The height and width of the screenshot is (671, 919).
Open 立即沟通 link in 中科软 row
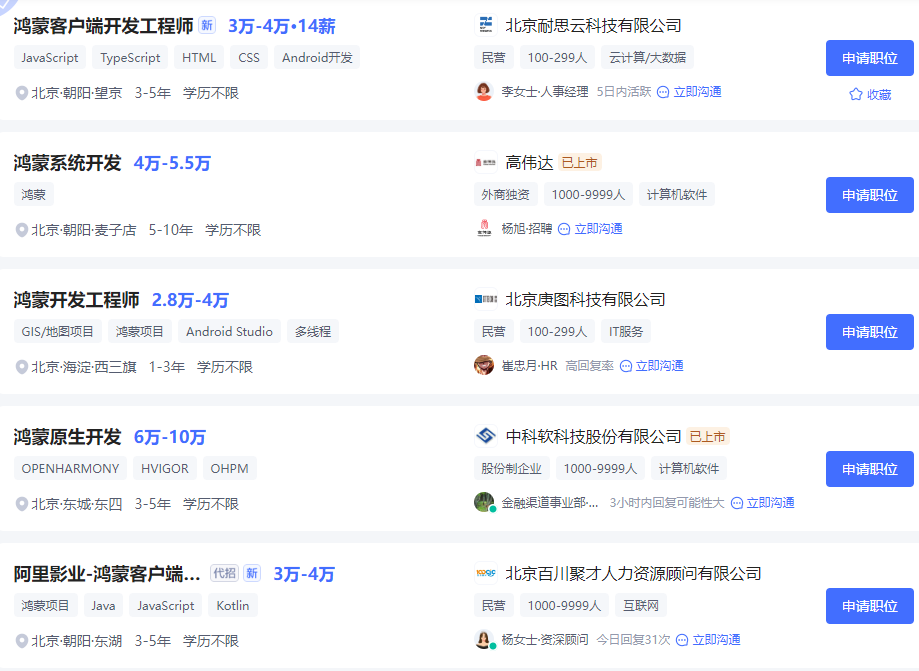770,503
